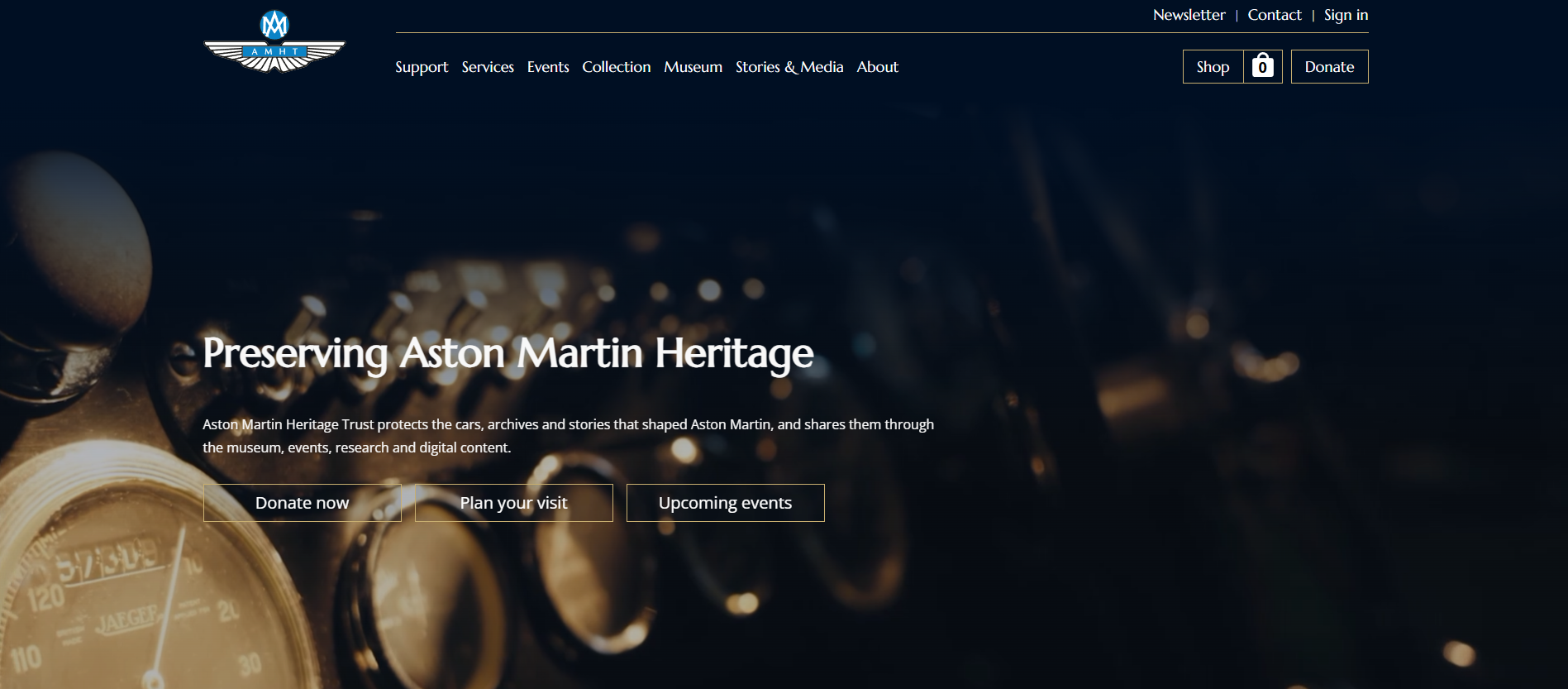Open the About menu item

[x=877, y=67]
